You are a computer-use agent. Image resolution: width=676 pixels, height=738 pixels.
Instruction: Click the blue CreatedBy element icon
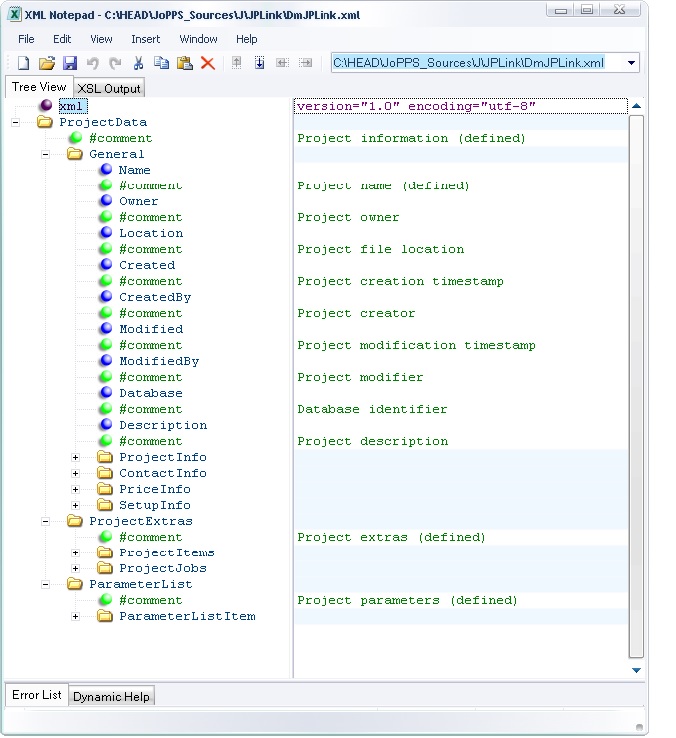[x=106, y=297]
